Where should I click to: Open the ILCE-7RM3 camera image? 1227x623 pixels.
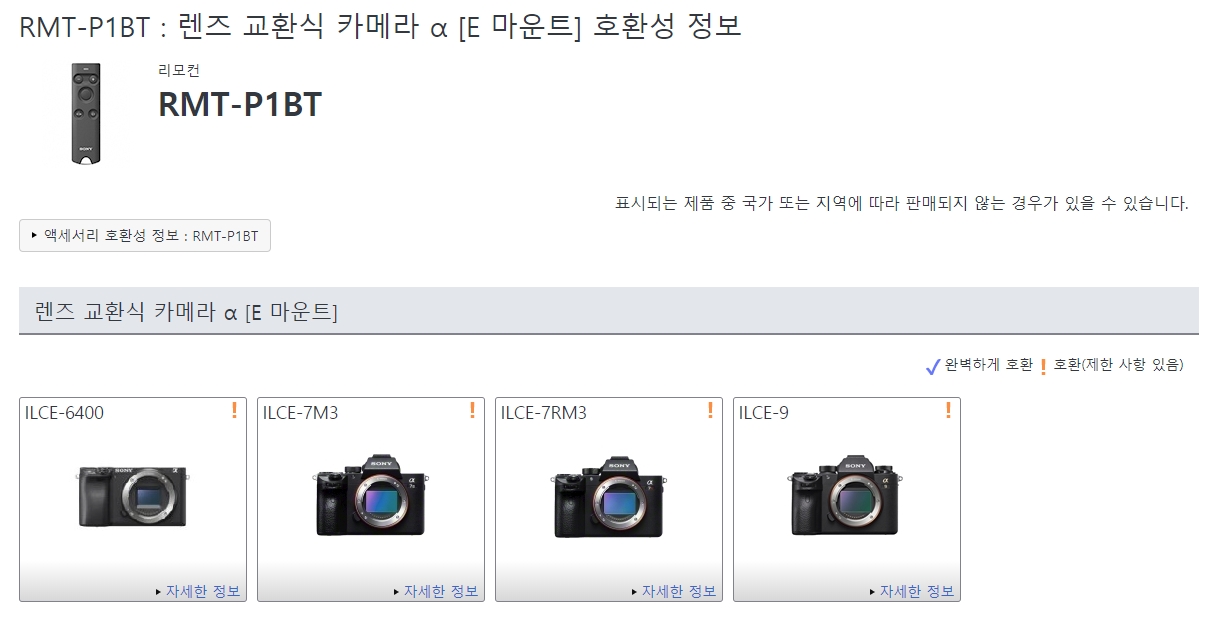(x=608, y=495)
